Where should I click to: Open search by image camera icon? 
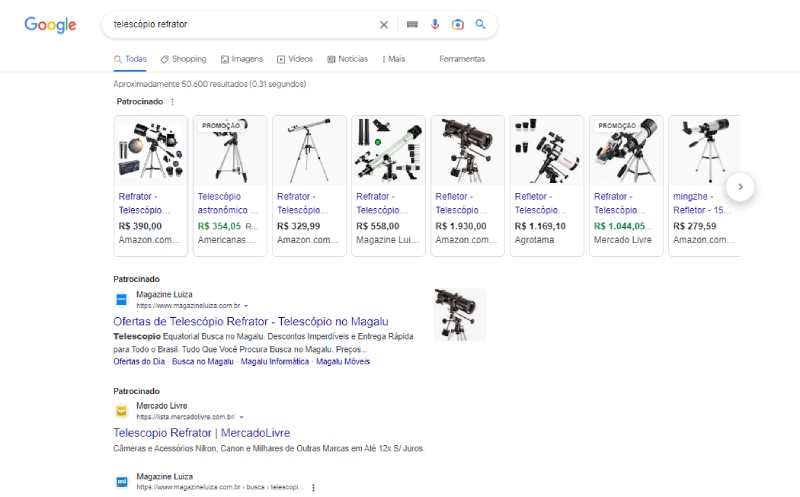[457, 25]
